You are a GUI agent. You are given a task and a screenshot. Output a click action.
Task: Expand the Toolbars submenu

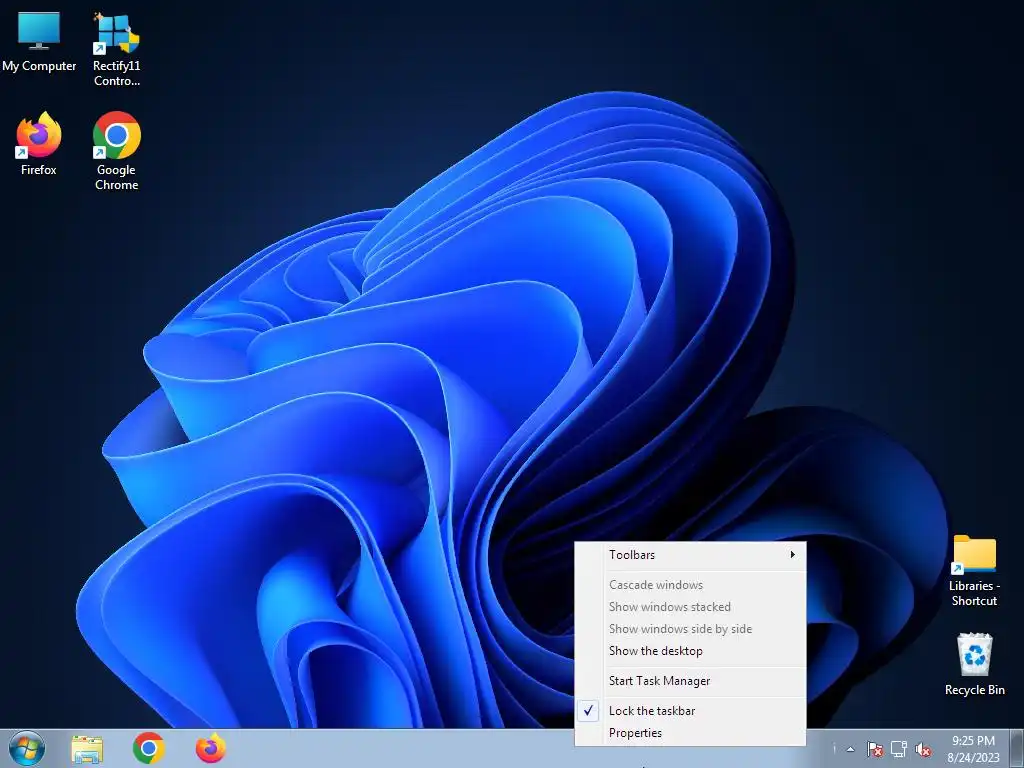(690, 554)
